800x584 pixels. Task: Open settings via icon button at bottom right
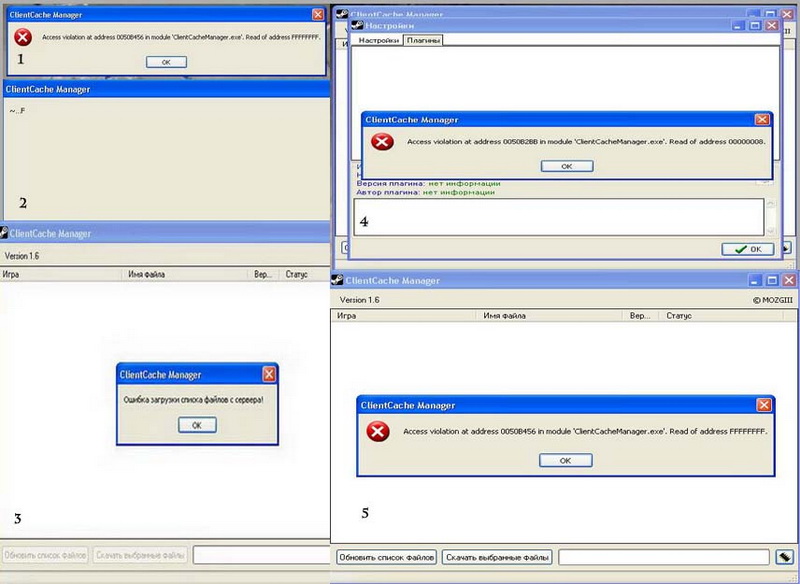[x=785, y=556]
